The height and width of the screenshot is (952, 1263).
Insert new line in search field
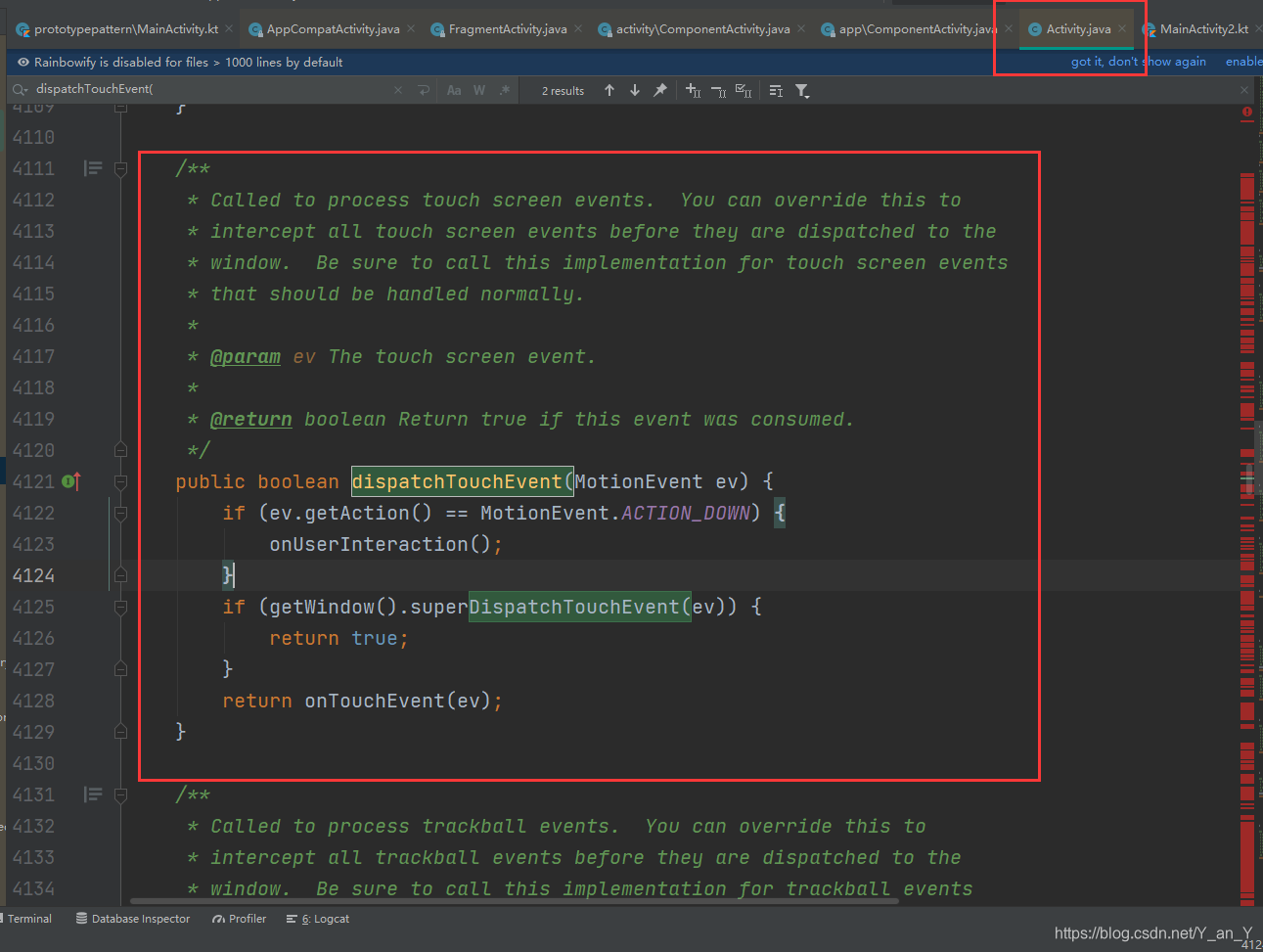pyautogui.click(x=424, y=90)
